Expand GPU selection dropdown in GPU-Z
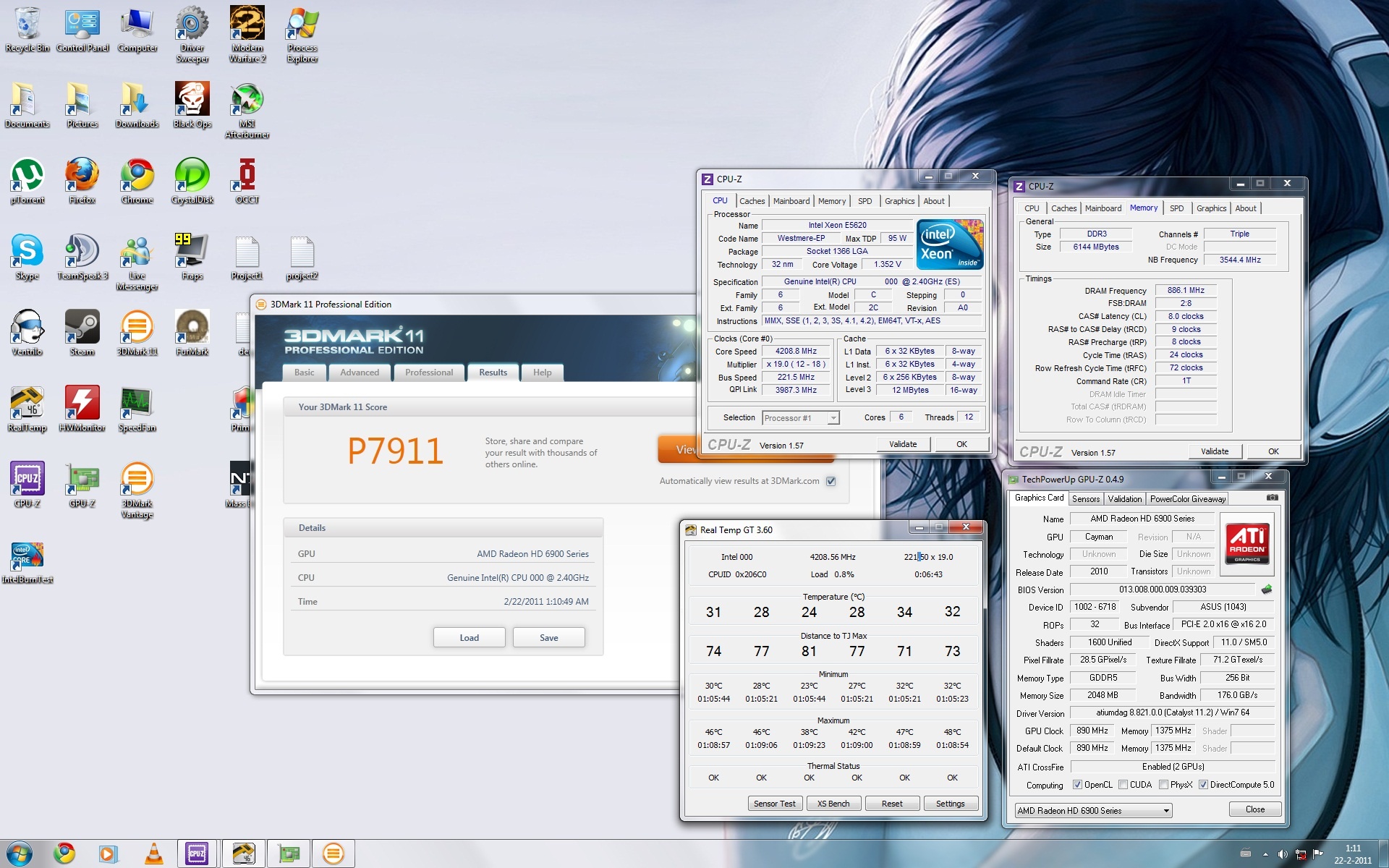 [x=1093, y=811]
